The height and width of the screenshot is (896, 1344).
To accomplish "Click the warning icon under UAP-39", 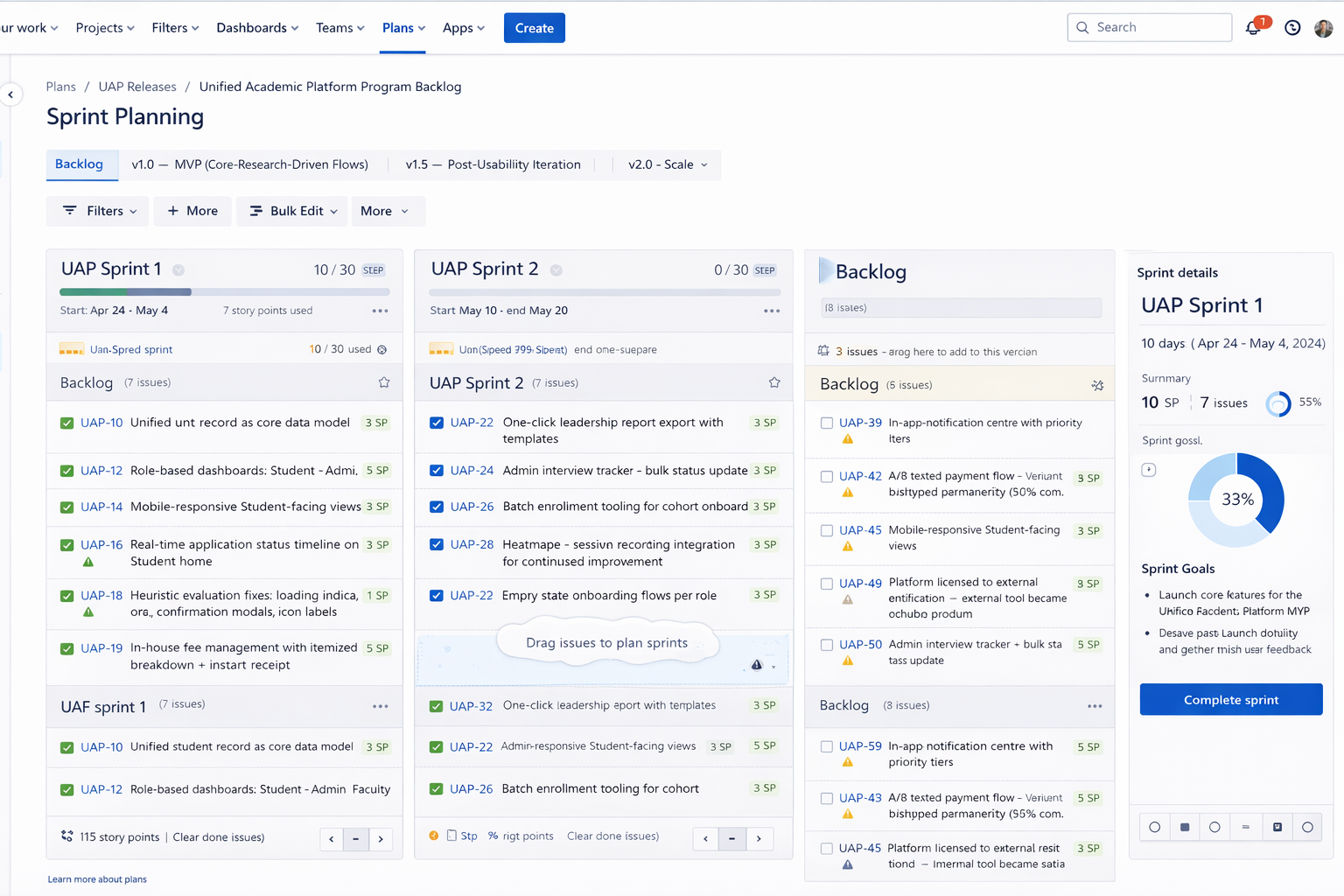I will (847, 439).
